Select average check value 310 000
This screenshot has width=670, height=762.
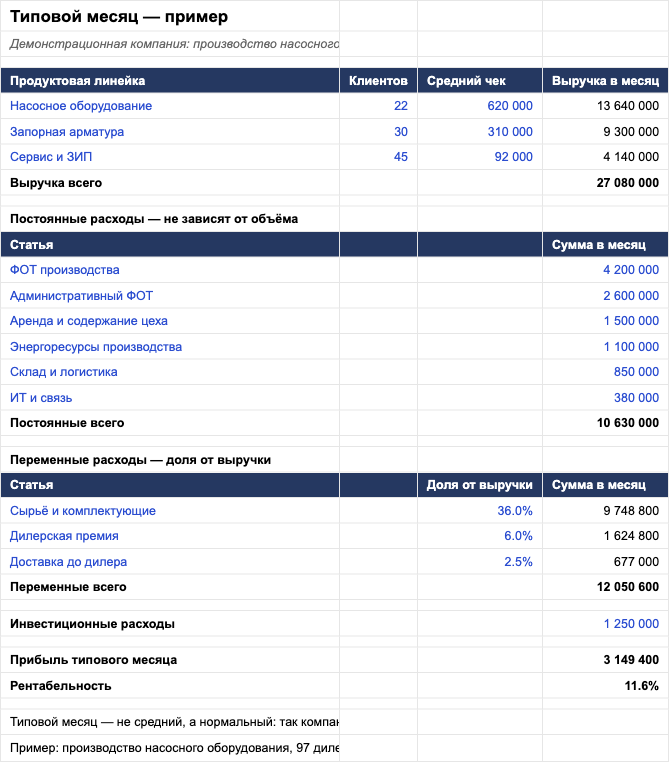(480, 132)
